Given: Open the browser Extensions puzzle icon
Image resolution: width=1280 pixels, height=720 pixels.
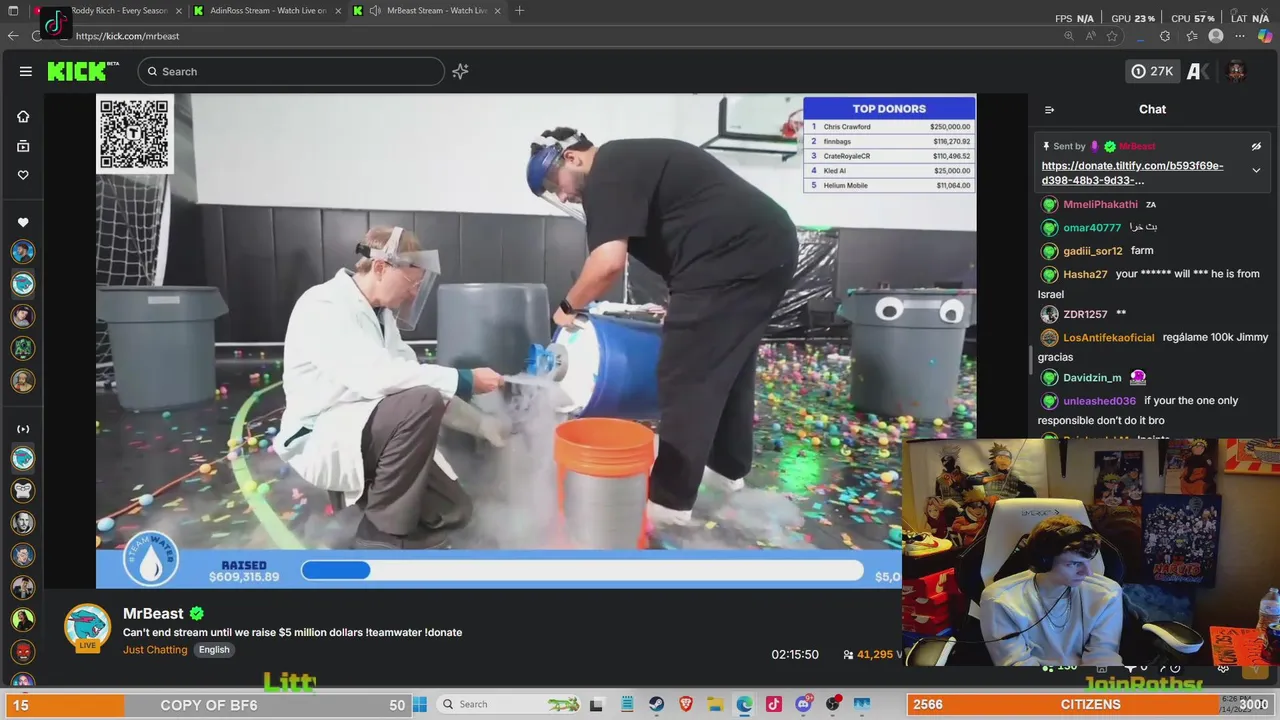Looking at the screenshot, I should point(1165,36).
